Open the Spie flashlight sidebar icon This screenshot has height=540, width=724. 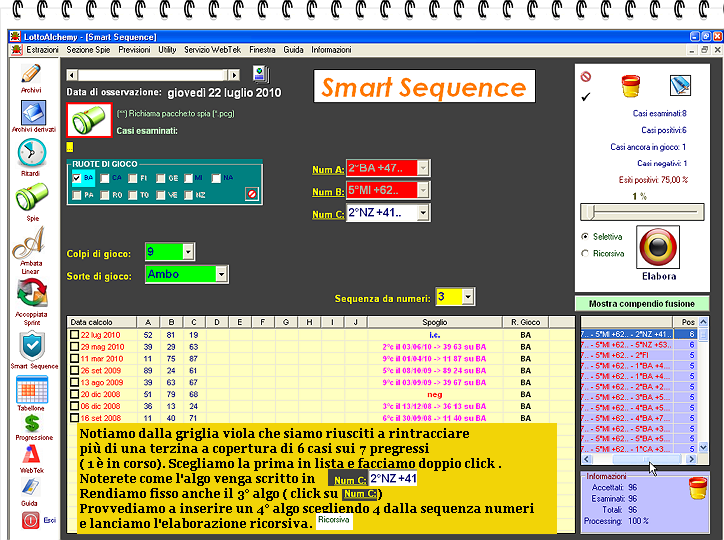click(x=31, y=197)
